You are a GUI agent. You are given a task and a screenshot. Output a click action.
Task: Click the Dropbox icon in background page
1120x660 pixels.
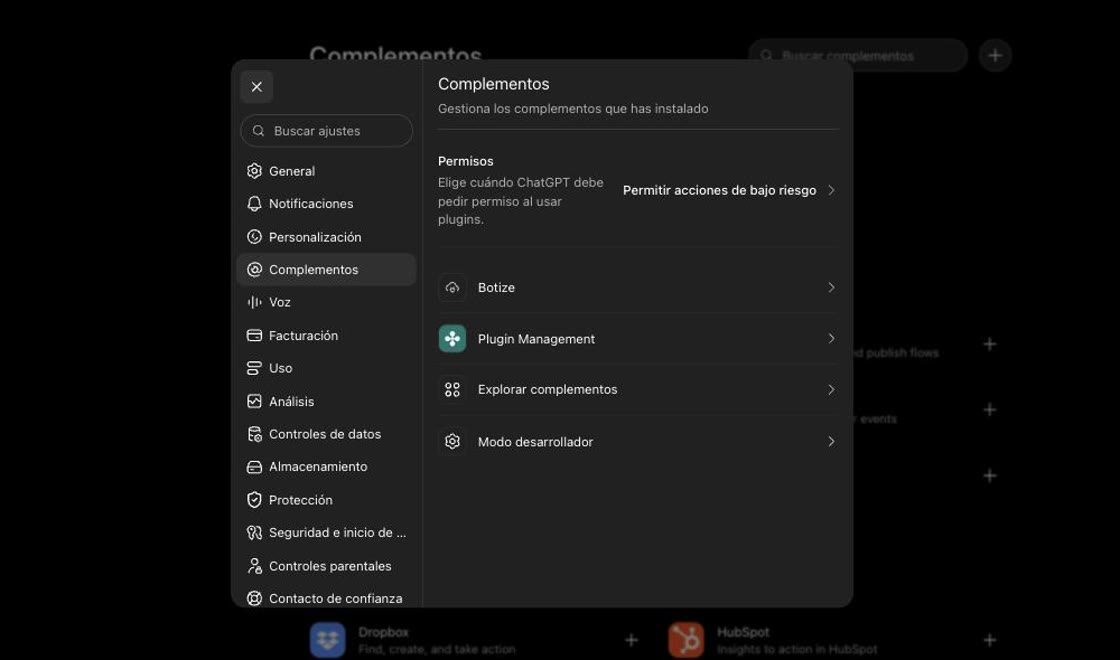(328, 640)
